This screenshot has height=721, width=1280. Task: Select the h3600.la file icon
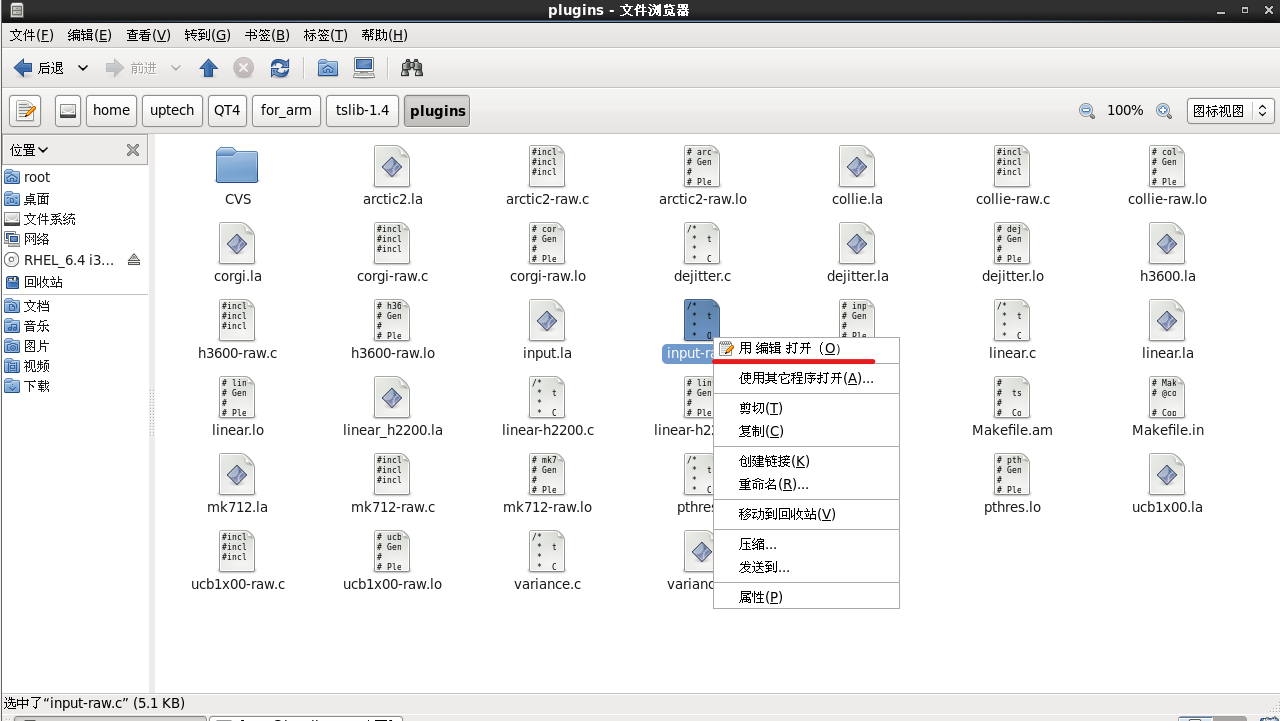click(x=1167, y=242)
